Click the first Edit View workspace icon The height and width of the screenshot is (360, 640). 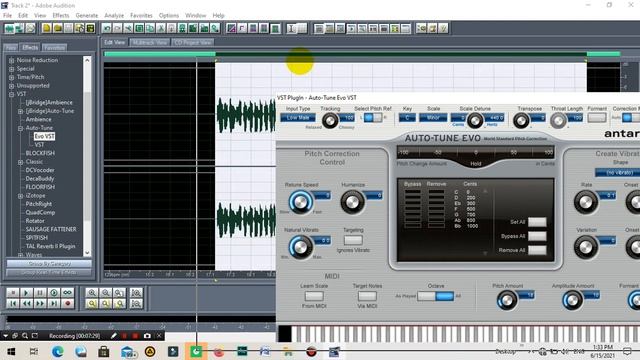(x=9, y=28)
